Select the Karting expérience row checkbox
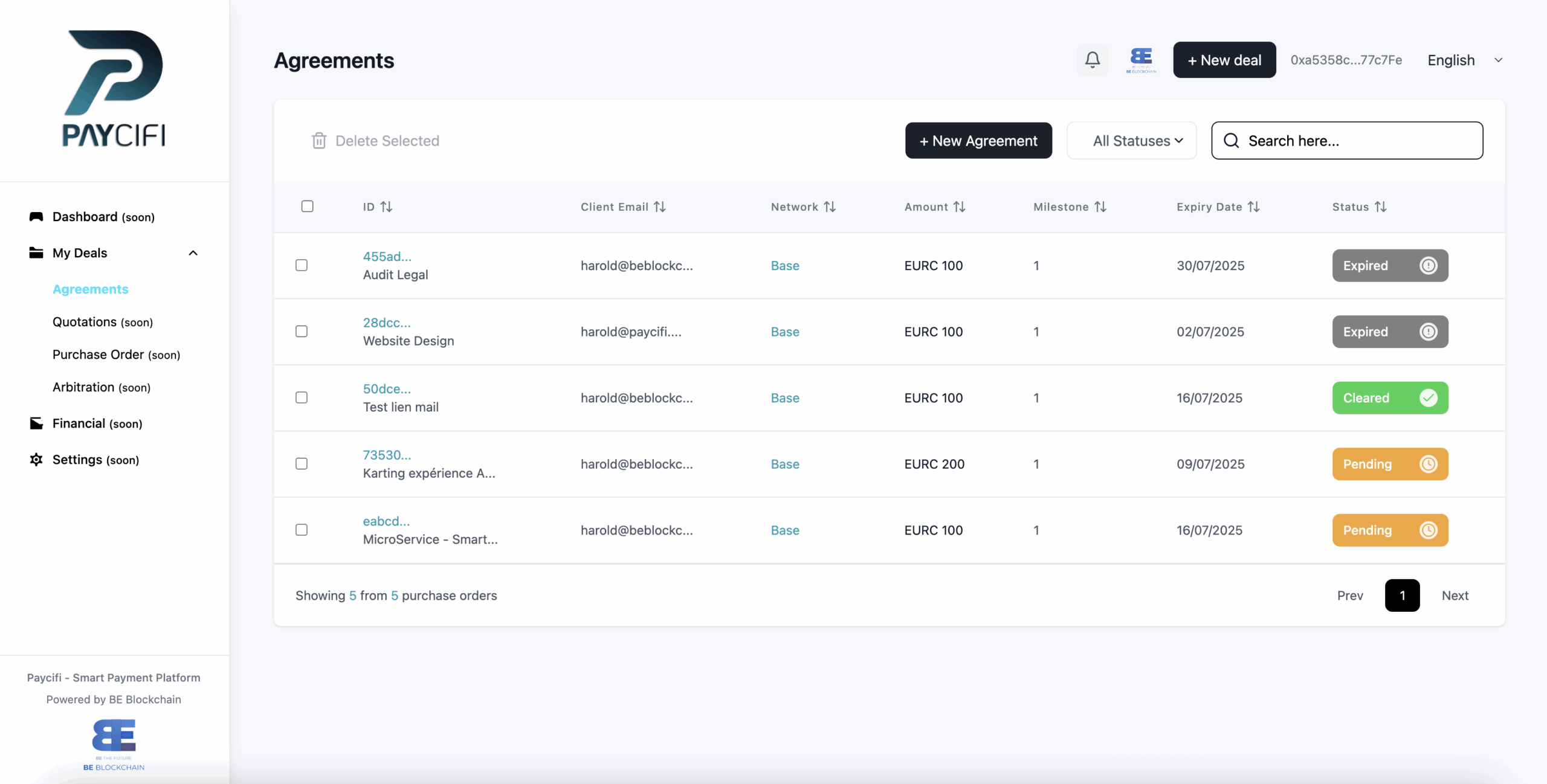Image resolution: width=1547 pixels, height=784 pixels. click(x=302, y=464)
